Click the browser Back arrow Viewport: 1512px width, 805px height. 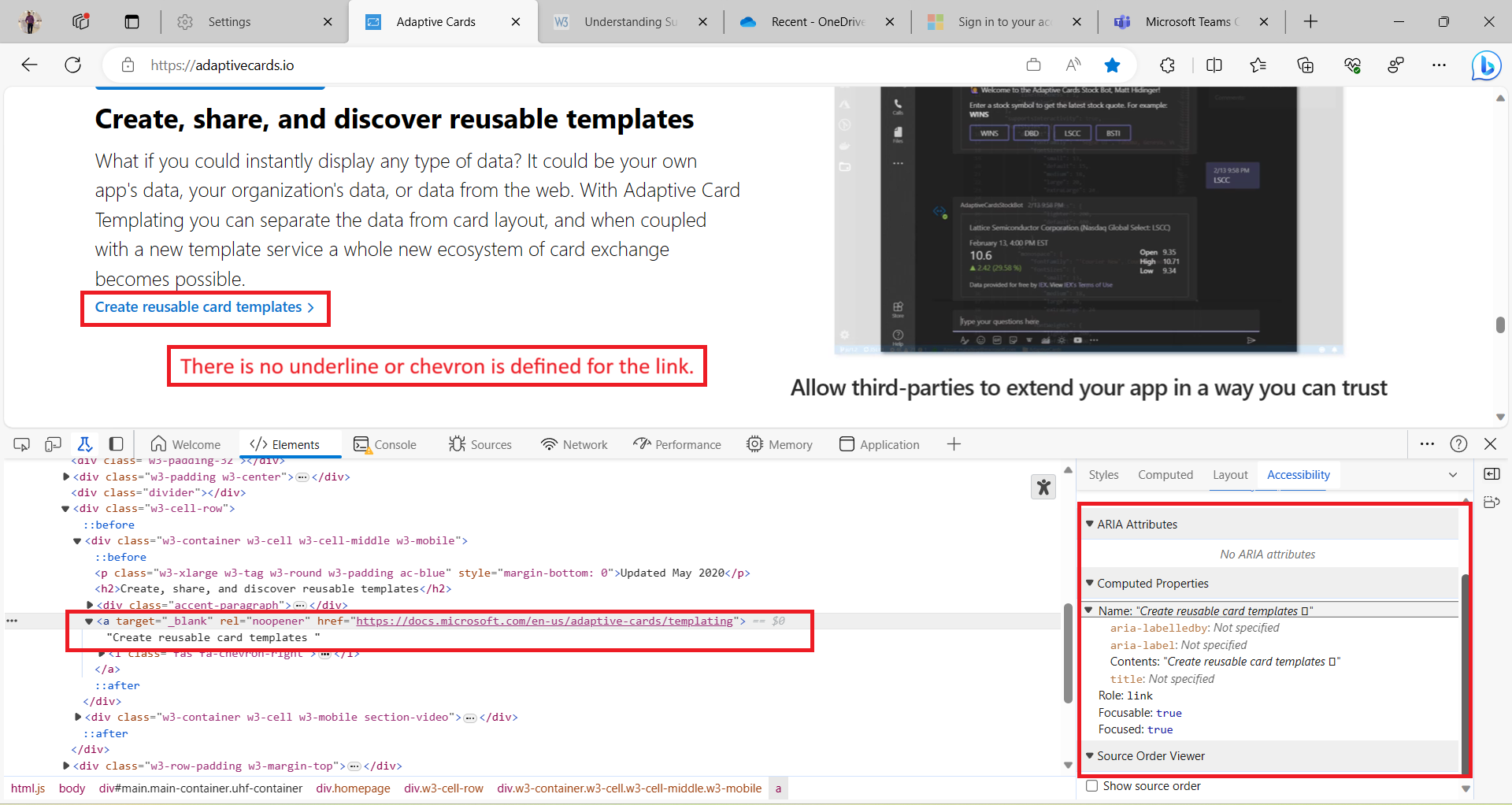[x=29, y=65]
